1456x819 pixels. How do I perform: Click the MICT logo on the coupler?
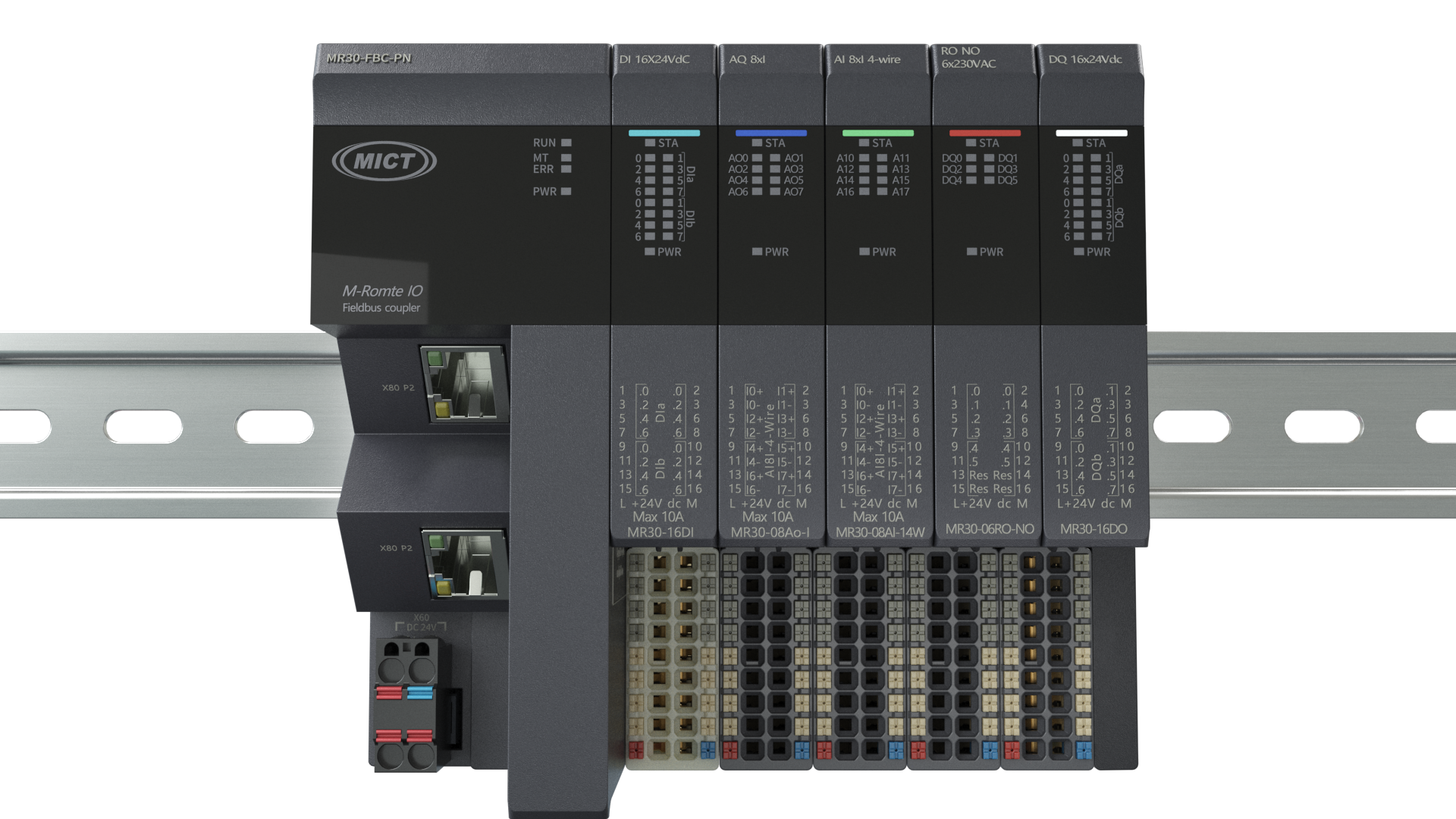[384, 161]
